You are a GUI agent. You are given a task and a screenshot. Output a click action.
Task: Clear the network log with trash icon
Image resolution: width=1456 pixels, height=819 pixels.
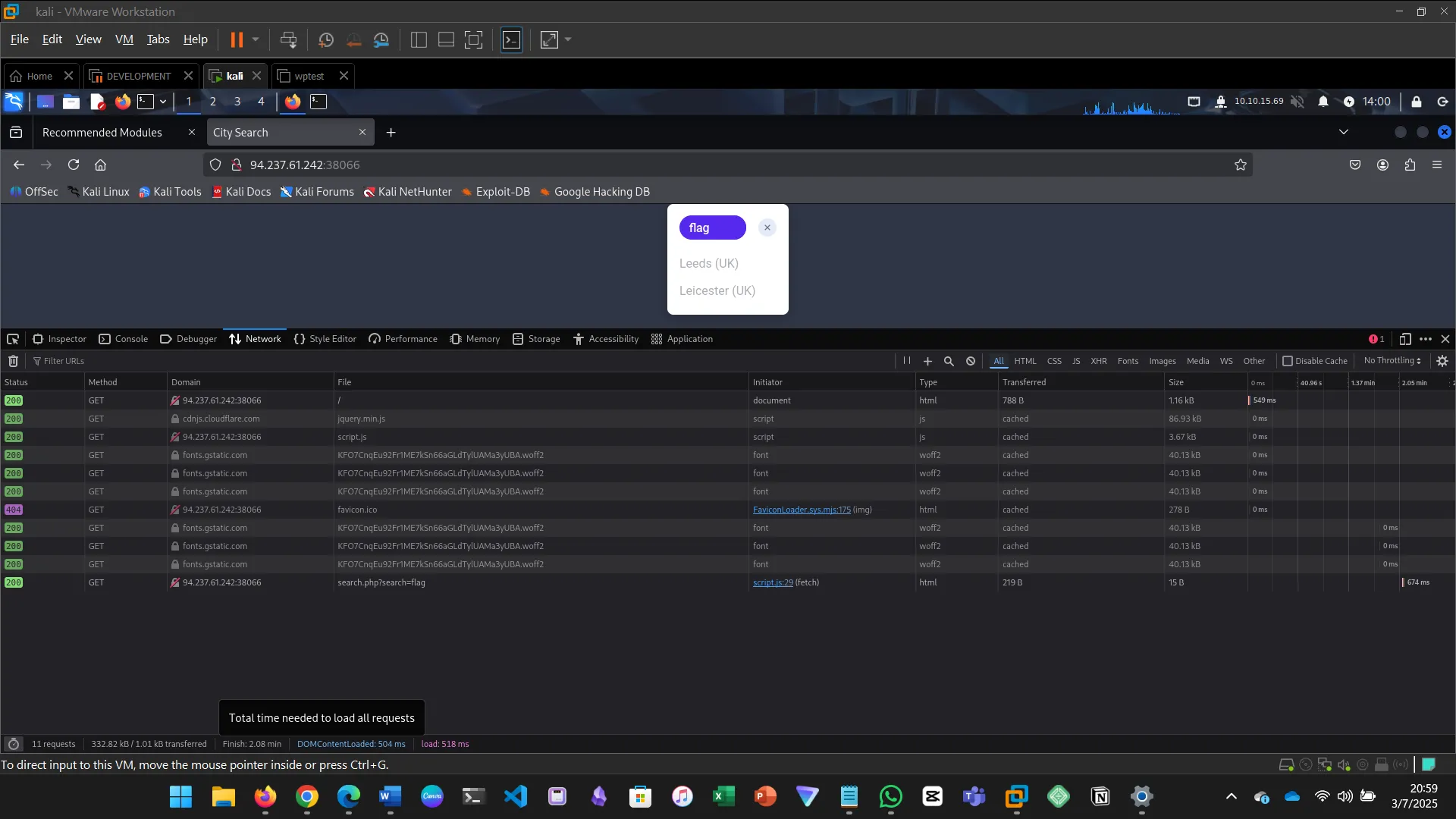[13, 361]
